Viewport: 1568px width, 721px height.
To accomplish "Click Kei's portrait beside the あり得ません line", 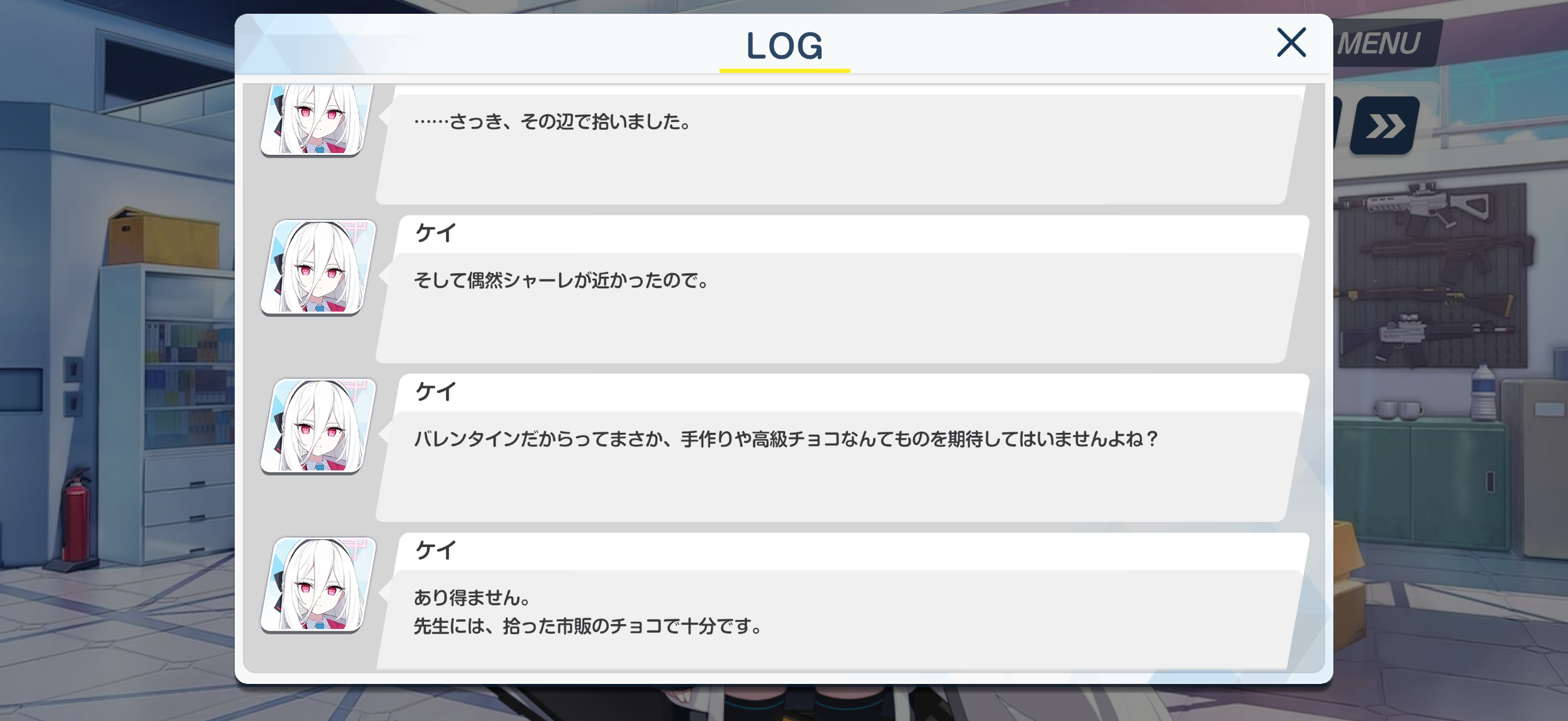I will (318, 585).
